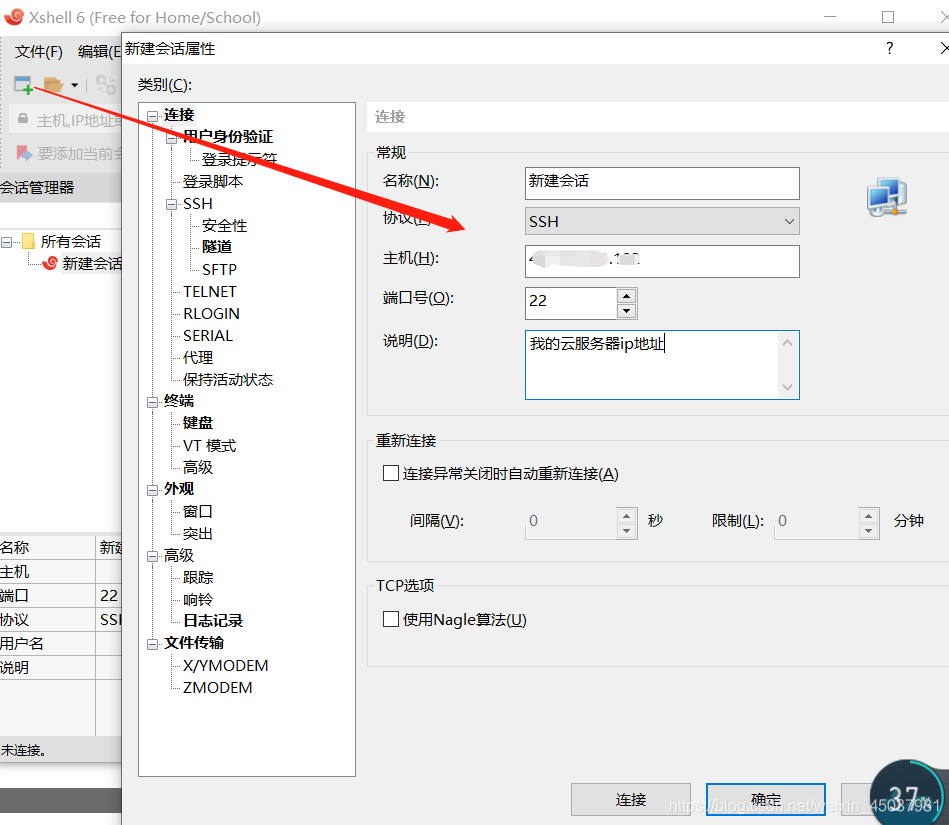This screenshot has height=825, width=949.
Task: Collapse the SSH tree node
Action: pyautogui.click(x=172, y=205)
